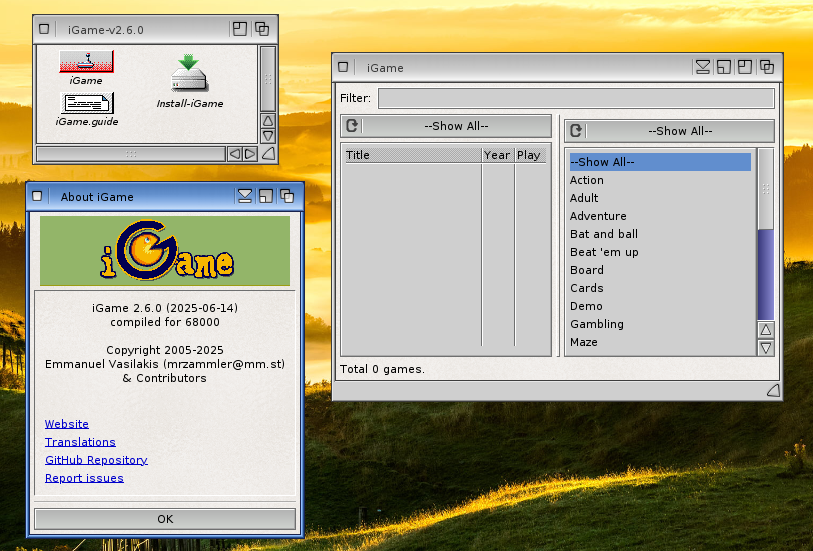Click the iconify gadget in iGame window

pyautogui.click(x=703, y=67)
